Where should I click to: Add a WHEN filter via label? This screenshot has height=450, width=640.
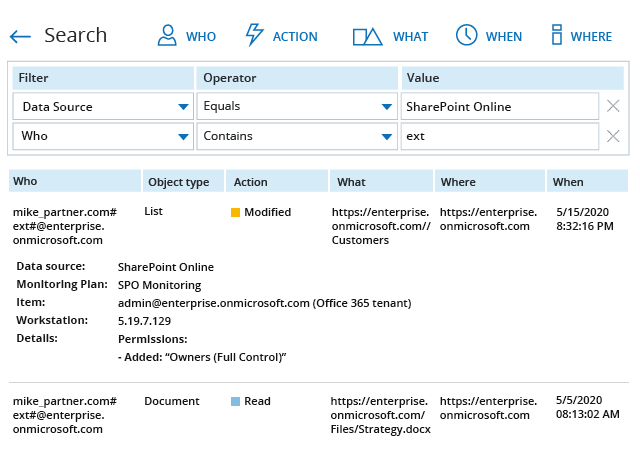click(x=504, y=37)
